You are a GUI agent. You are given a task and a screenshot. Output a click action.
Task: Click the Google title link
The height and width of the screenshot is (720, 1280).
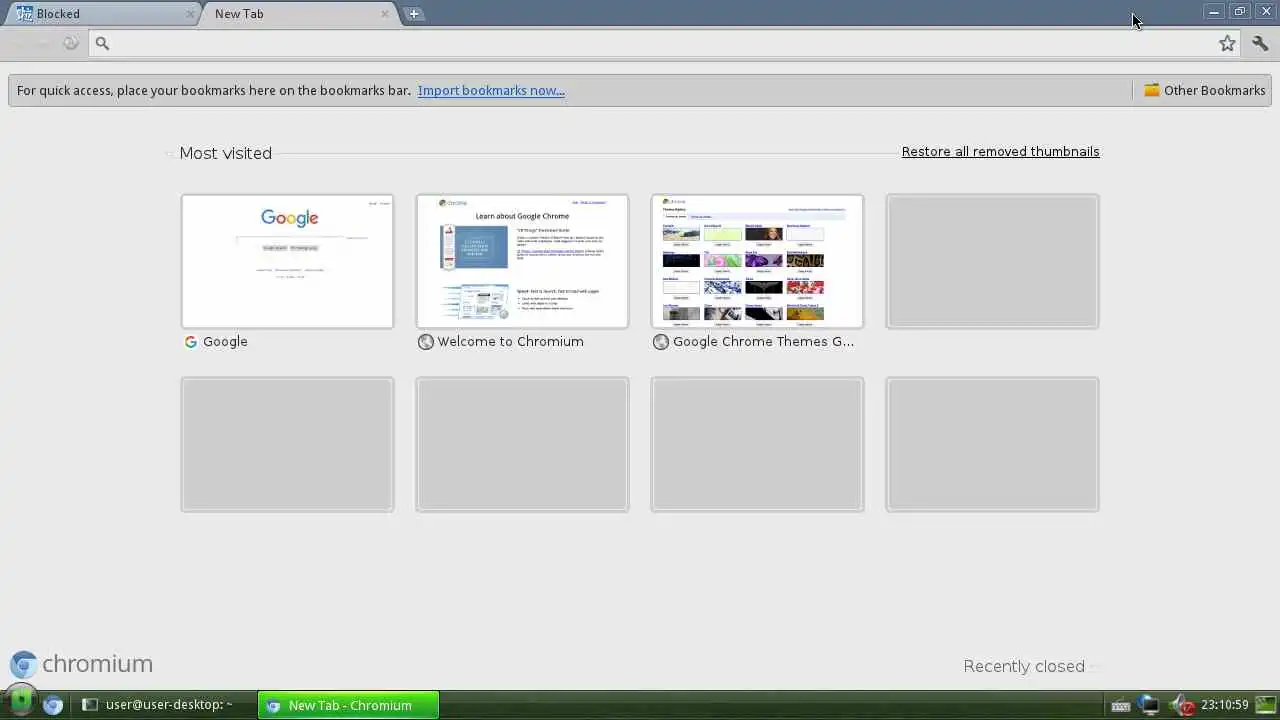[x=225, y=342]
